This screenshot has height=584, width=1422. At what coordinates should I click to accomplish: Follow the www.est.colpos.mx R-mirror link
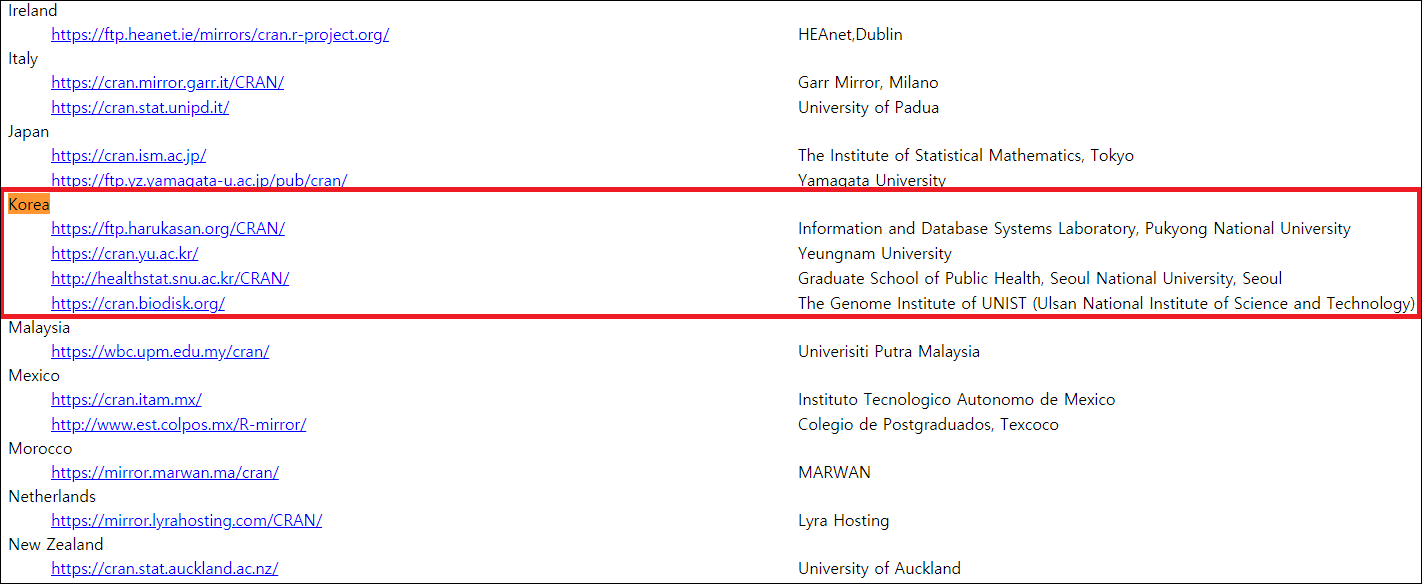coord(178,424)
